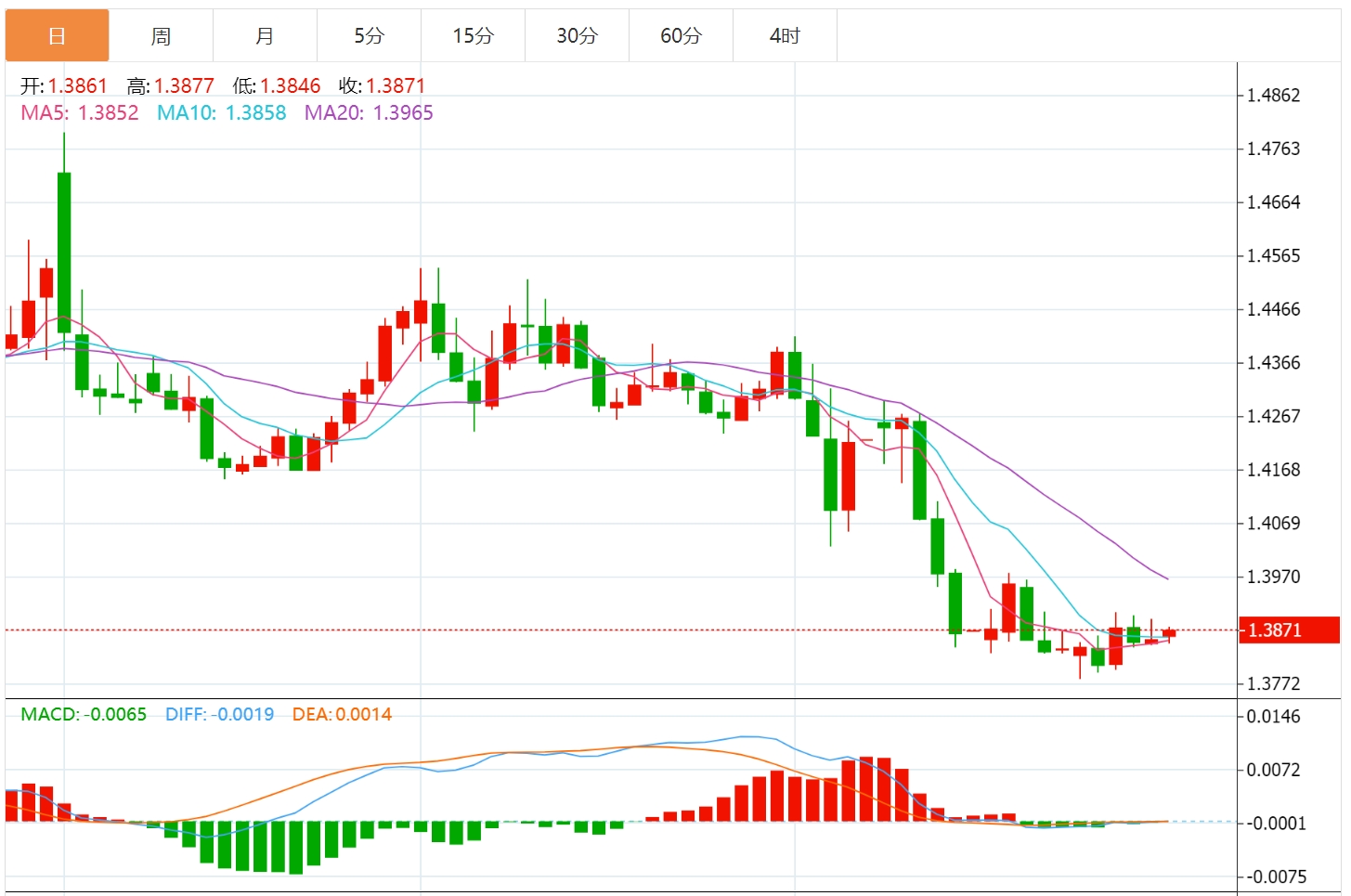
Task: Open the 5分 timeframe tab
Action: 370,36
